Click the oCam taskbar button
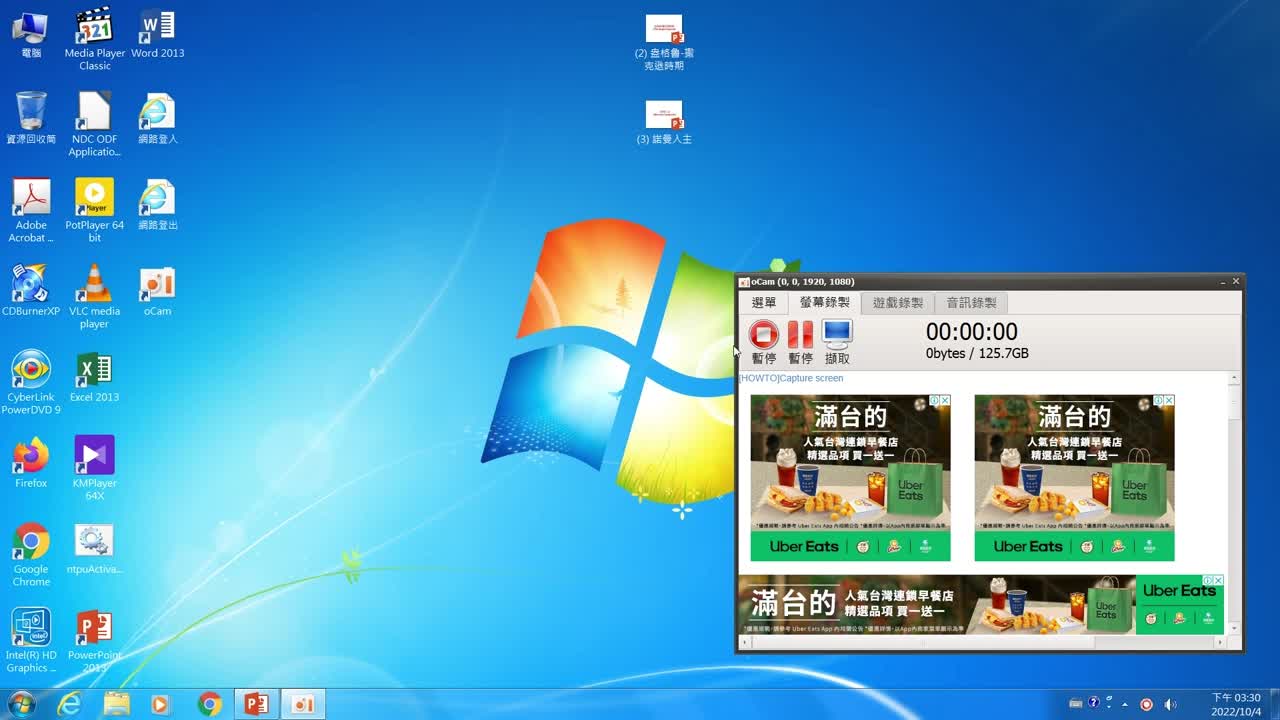Viewport: 1280px width, 720px height. coord(302,704)
